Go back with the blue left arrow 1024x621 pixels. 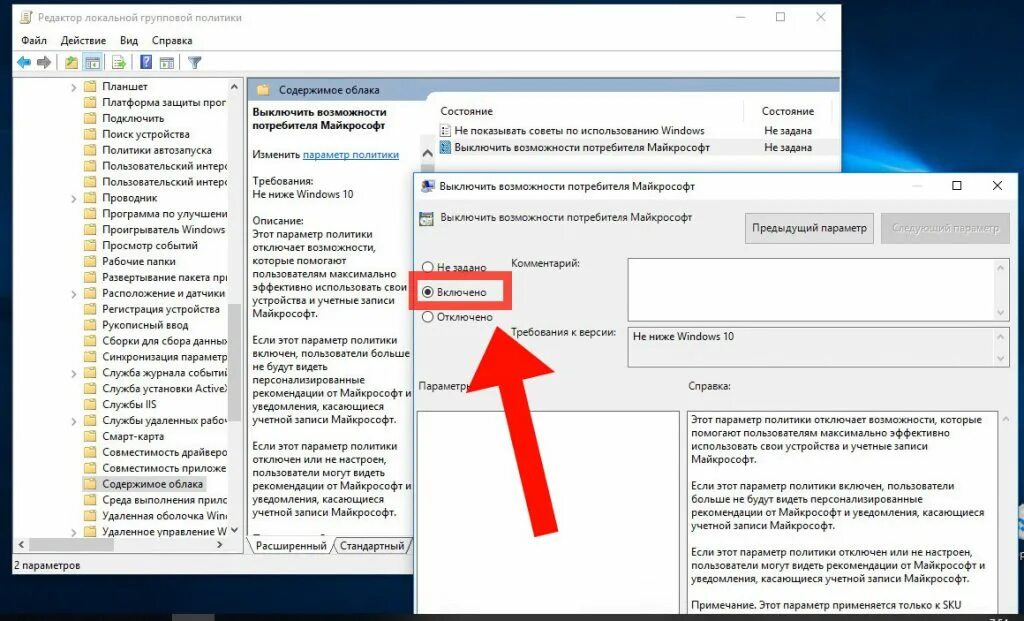tap(24, 62)
